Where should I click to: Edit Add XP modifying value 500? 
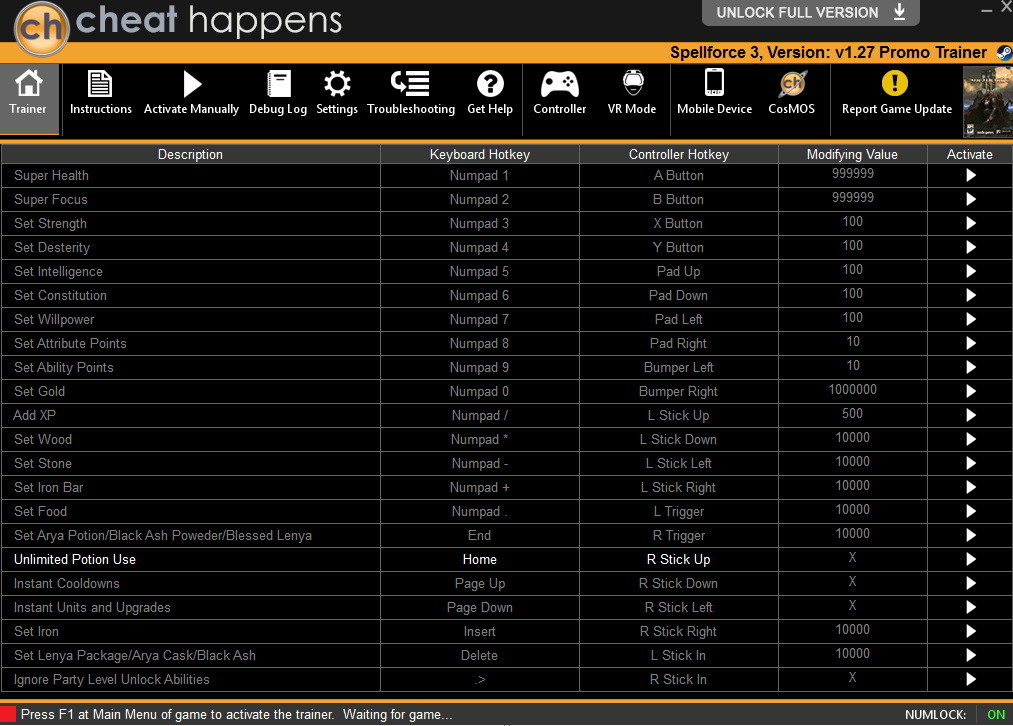853,413
